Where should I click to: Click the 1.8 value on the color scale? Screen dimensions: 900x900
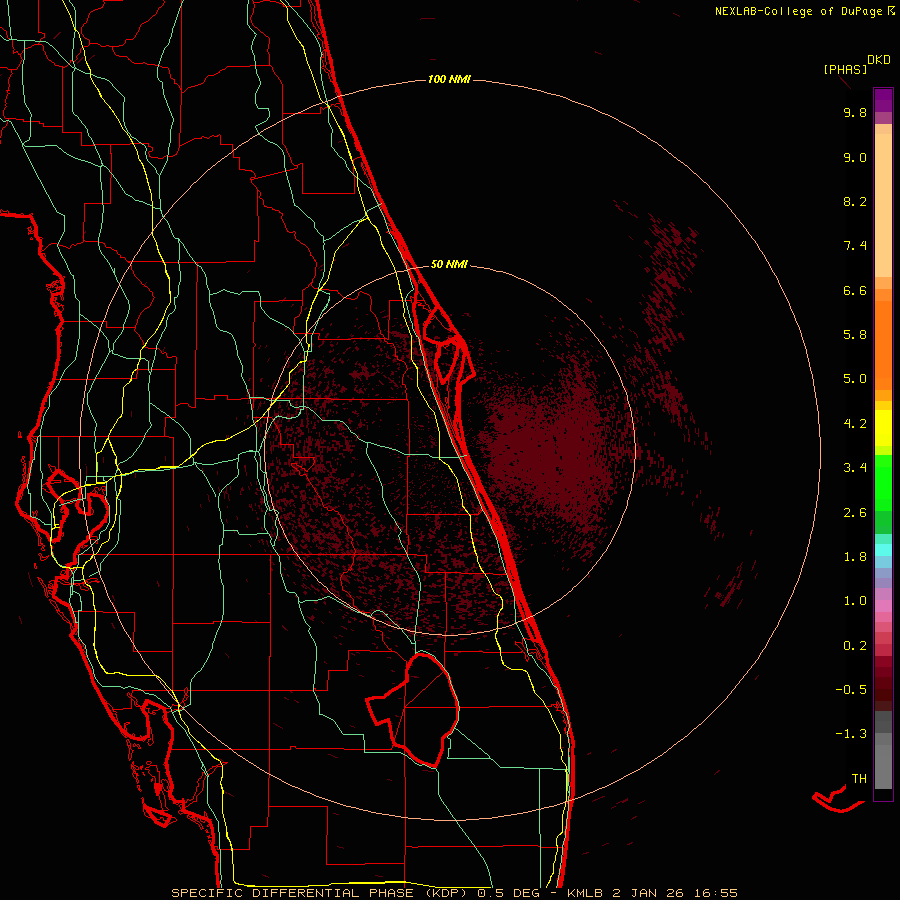[x=855, y=557]
